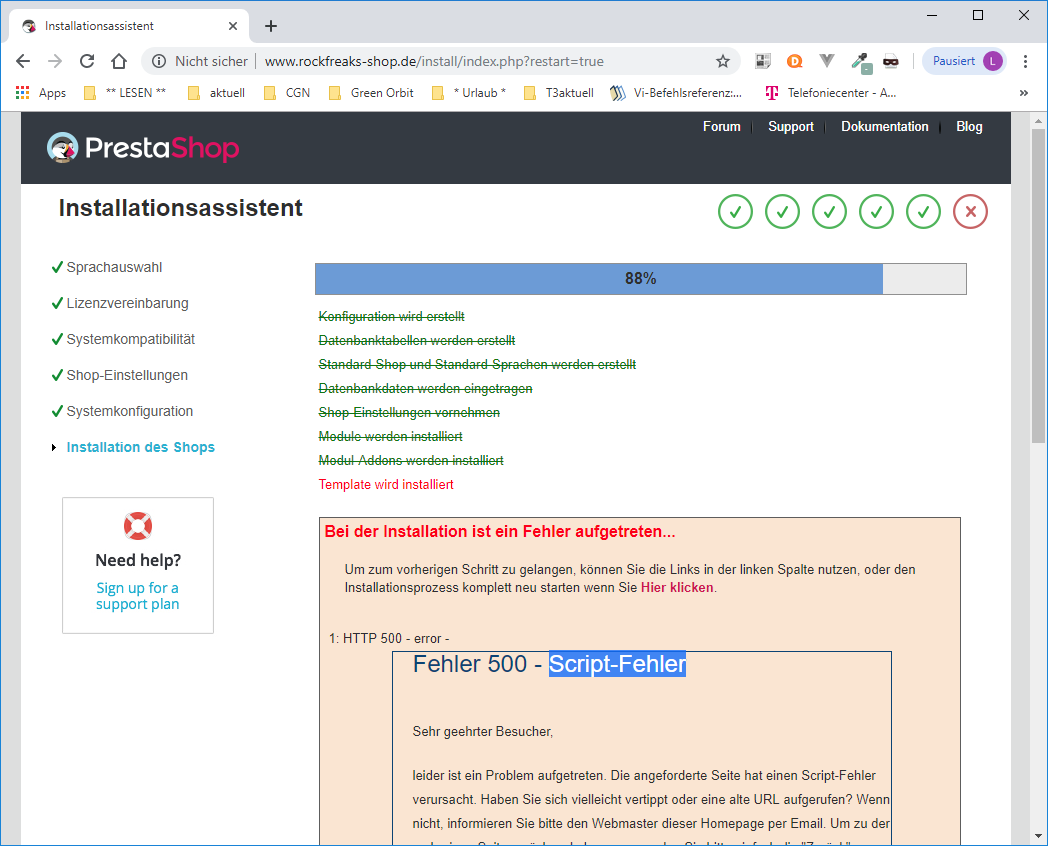This screenshot has width=1048, height=846.
Task: Click the red X step circle
Action: (970, 212)
